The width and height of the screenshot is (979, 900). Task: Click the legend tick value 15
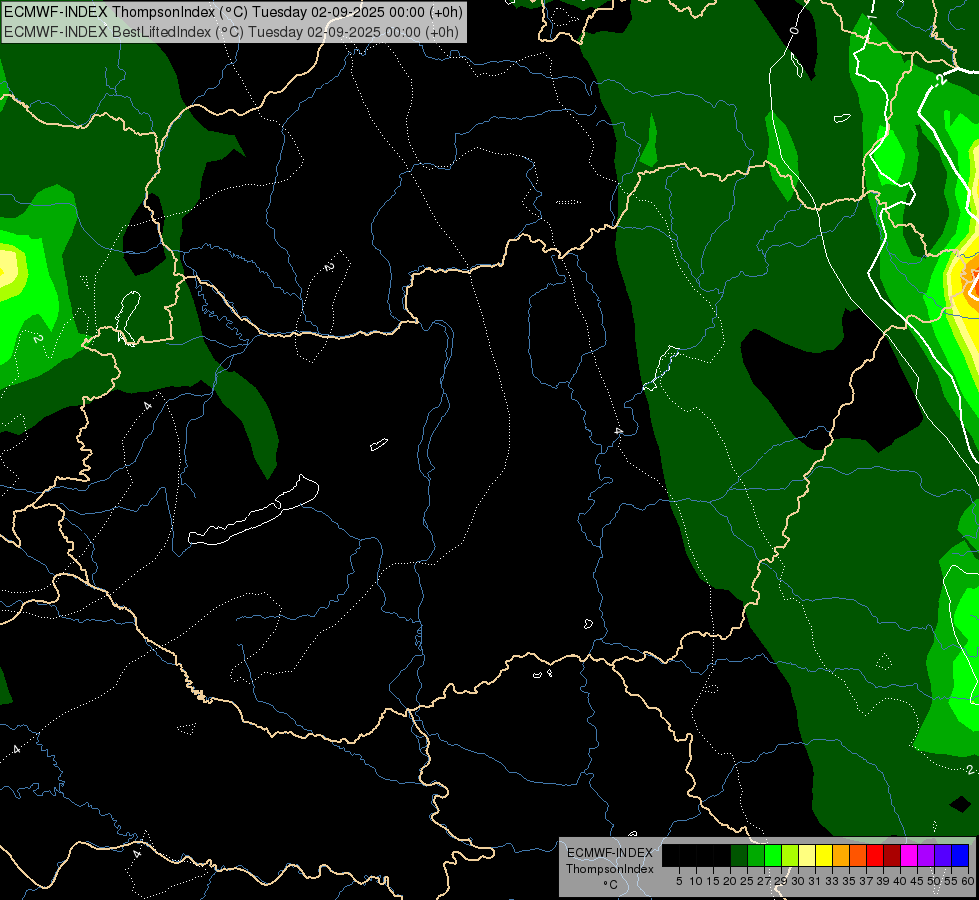click(x=714, y=881)
